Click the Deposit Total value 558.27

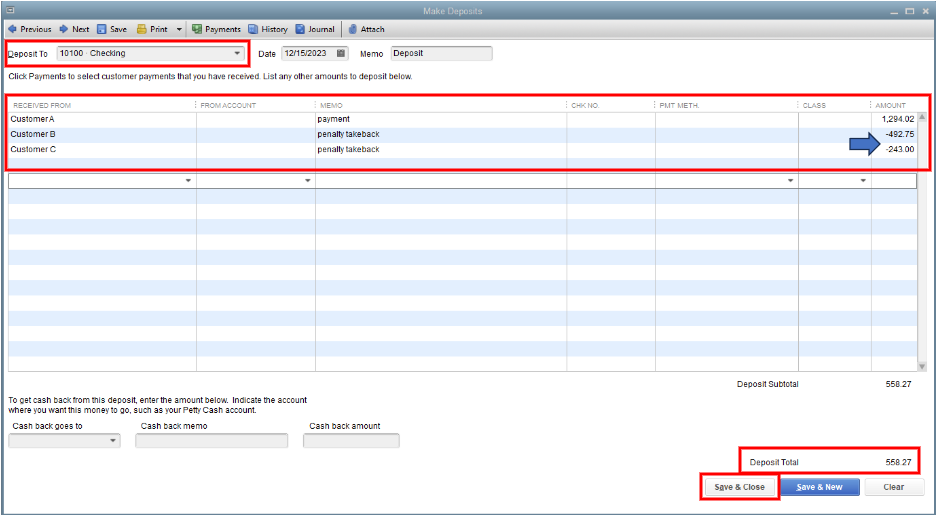coord(898,462)
